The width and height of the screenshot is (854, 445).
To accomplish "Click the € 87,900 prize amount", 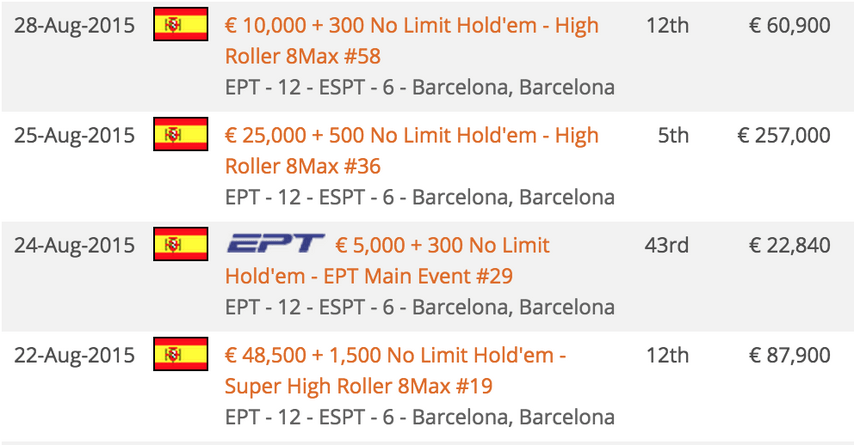I will tap(790, 356).
